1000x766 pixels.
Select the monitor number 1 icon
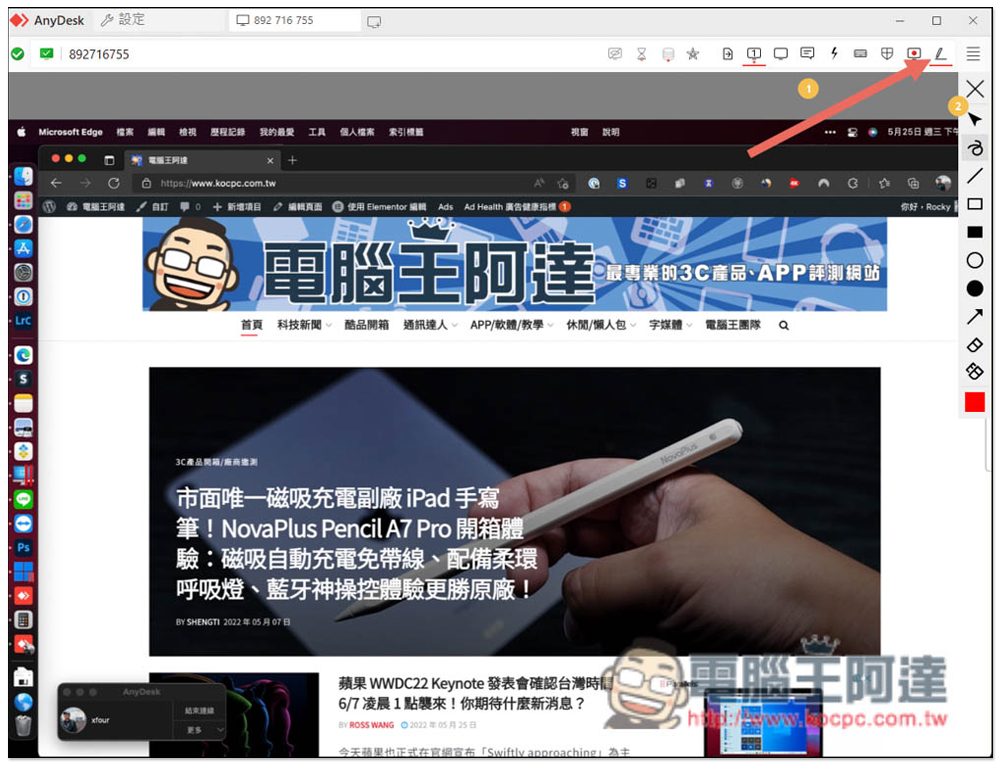(754, 54)
